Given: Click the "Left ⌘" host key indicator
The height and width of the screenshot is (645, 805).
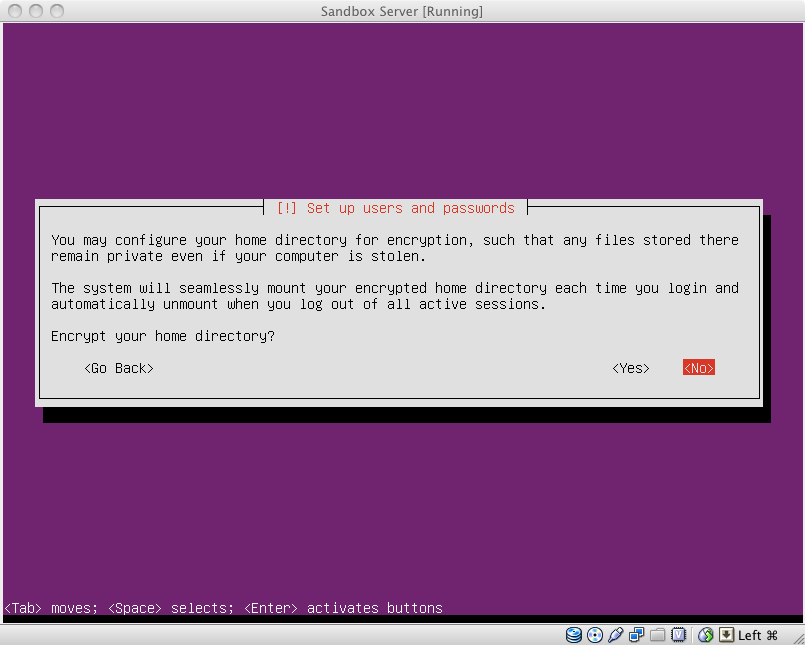Looking at the screenshot, I should (758, 635).
